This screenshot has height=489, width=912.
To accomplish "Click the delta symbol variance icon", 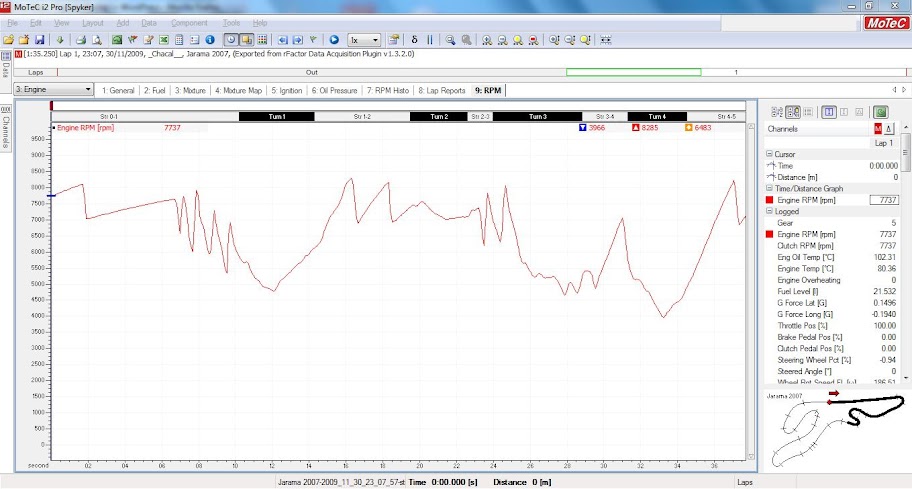I will point(414,40).
